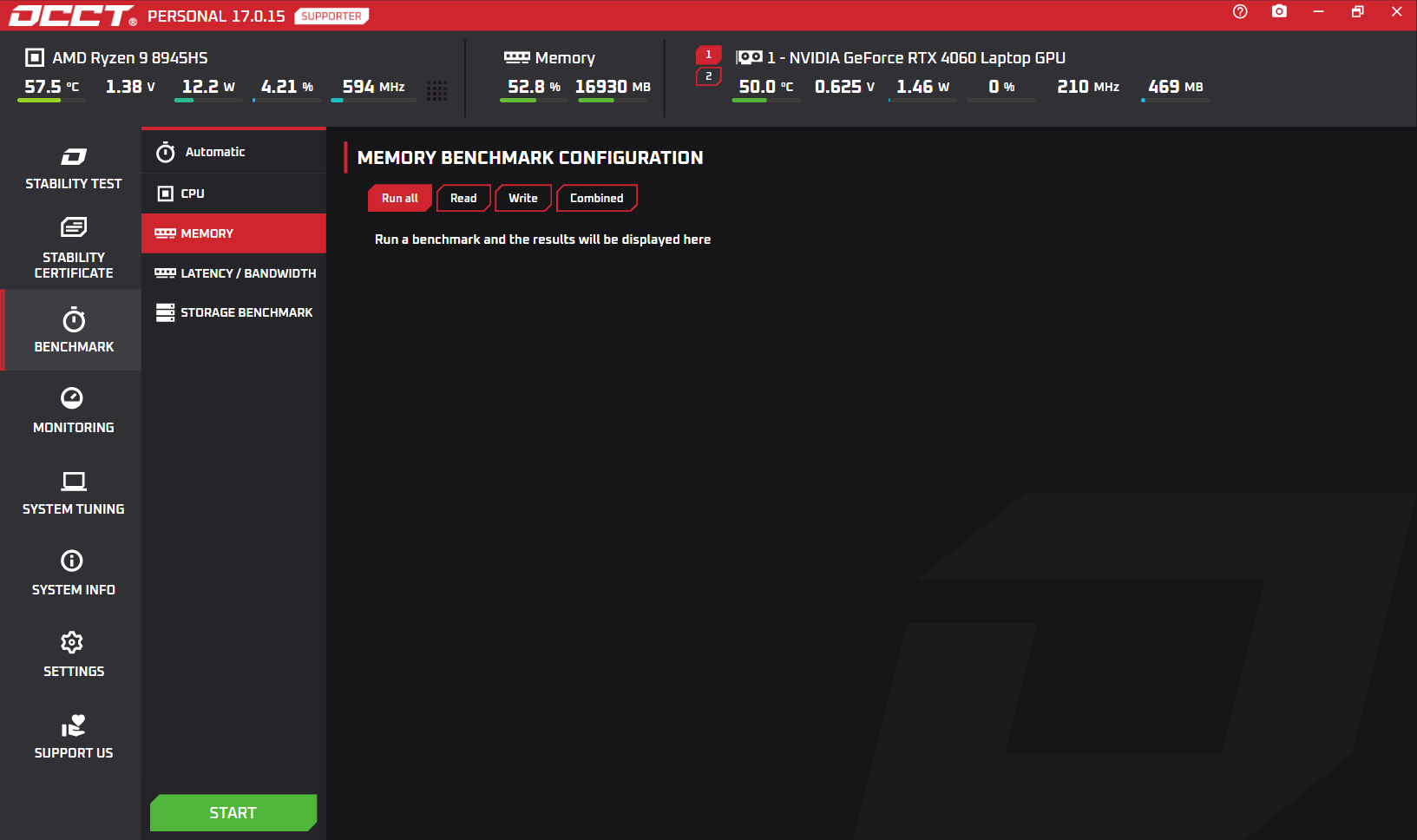Start the memory benchmark
This screenshot has width=1417, height=840.
(233, 813)
